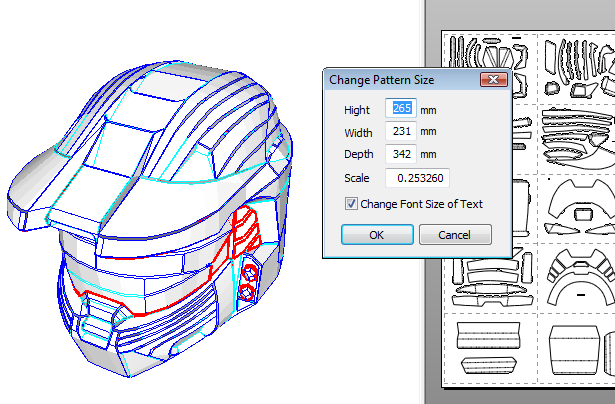Click the OK button in the dialog
This screenshot has width=615, height=404.
[377, 235]
